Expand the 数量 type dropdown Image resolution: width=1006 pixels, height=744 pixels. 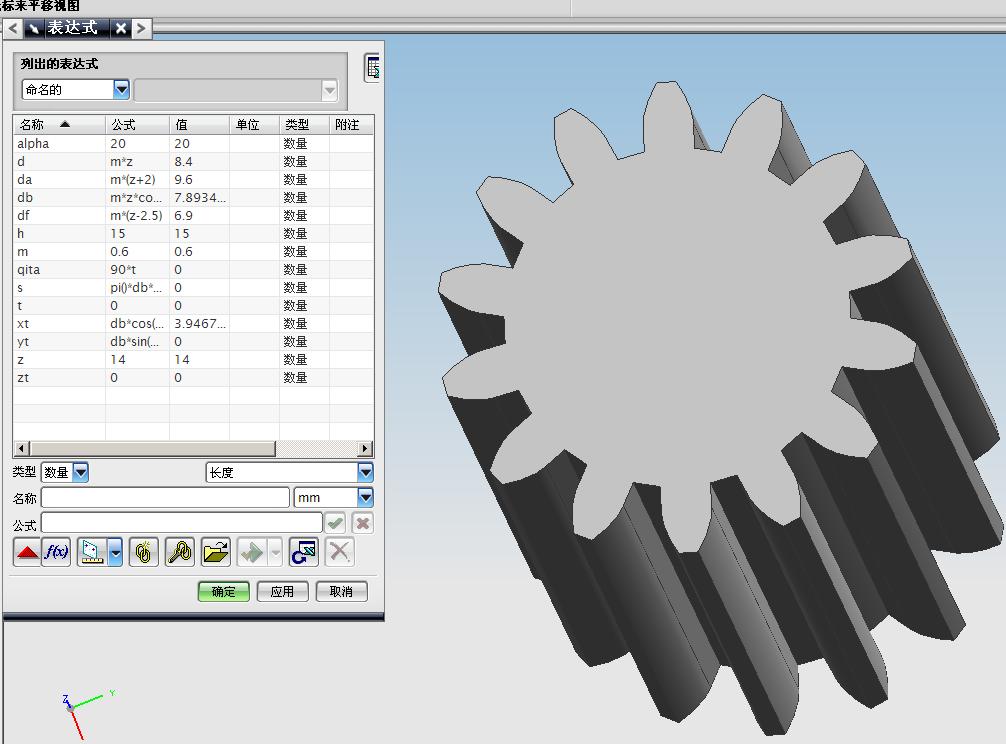click(80, 472)
